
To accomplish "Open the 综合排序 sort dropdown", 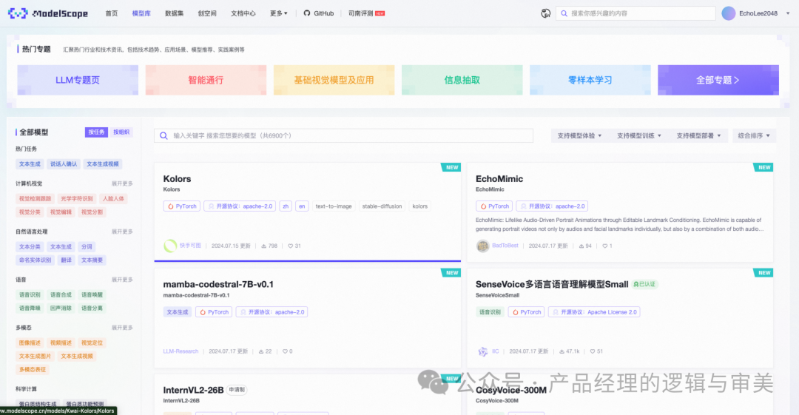I will click(x=754, y=136).
